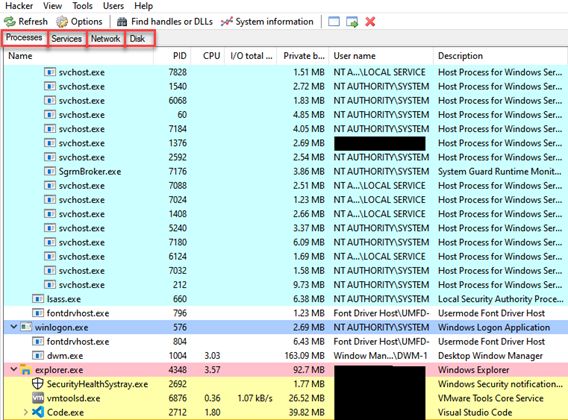Open the Hacker menu
The image size is (568, 420).
point(19,6)
